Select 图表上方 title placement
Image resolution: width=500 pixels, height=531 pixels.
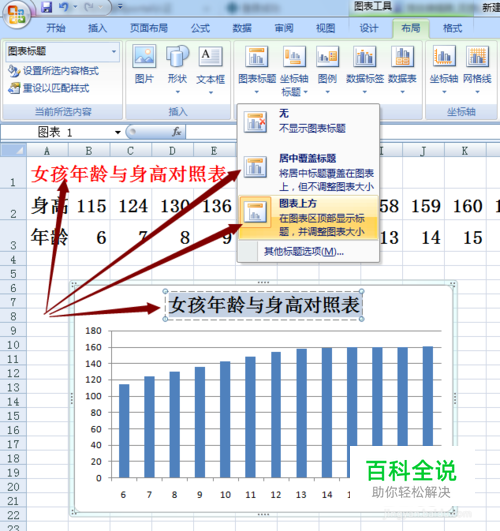point(308,217)
